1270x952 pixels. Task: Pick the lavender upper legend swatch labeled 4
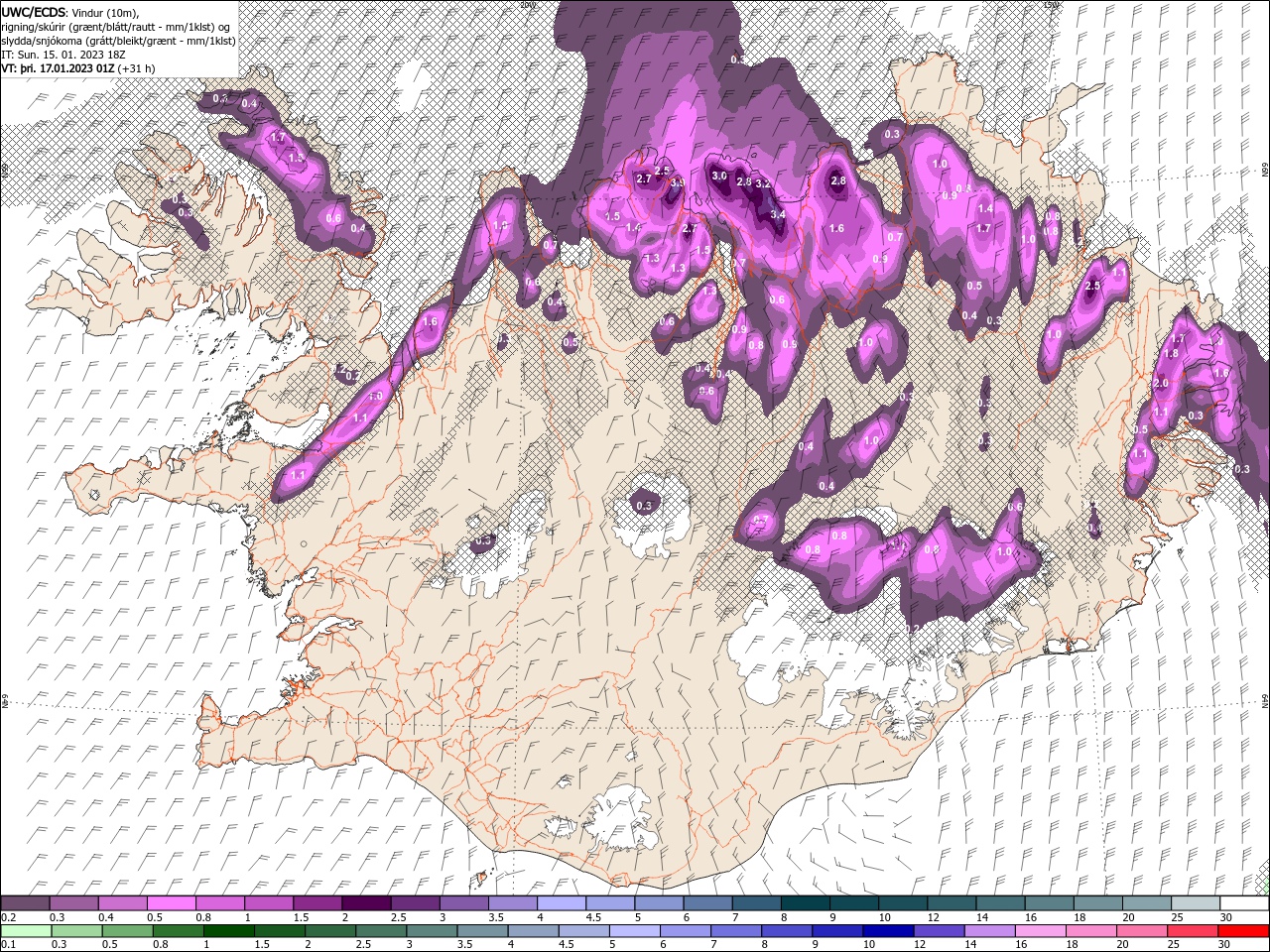[560, 903]
